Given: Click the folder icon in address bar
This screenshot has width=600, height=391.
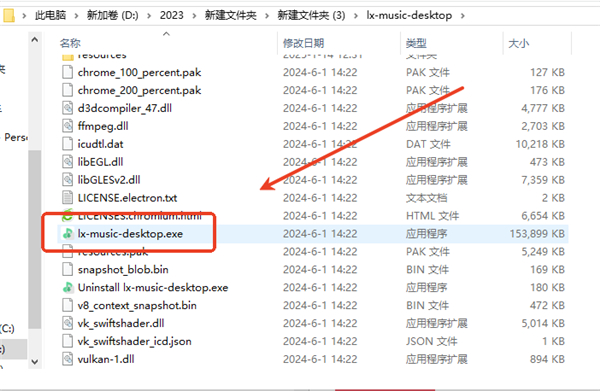Looking at the screenshot, I should point(8,15).
